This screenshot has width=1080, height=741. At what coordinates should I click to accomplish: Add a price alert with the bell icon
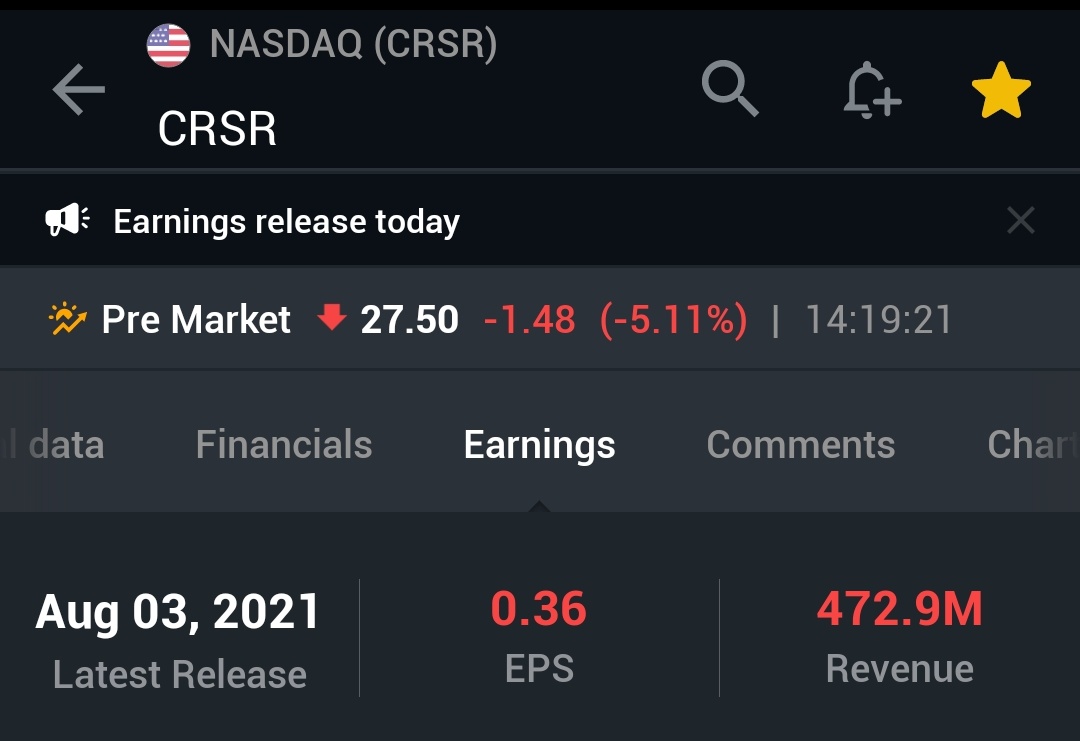coord(871,91)
